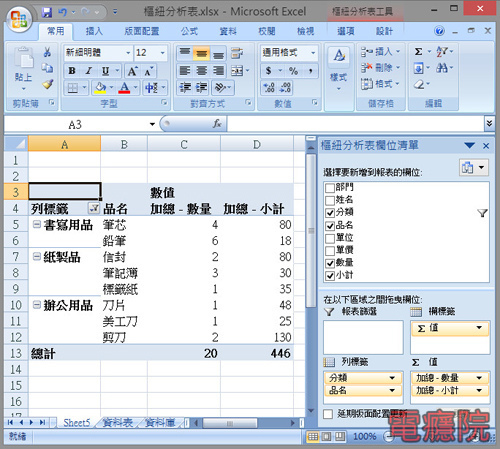Screen dimensions: 500x449
Task: Click the cell Borders icon
Action: click(x=73, y=88)
